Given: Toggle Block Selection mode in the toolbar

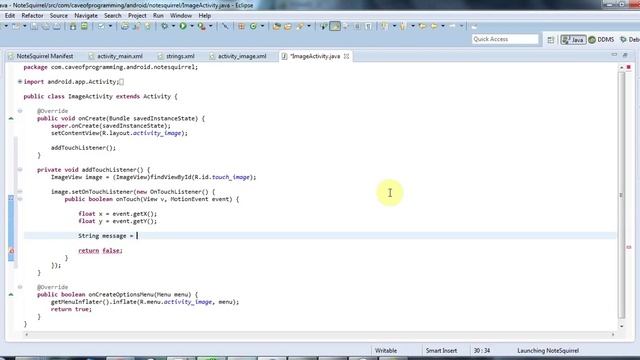Looking at the screenshot, I should (x=357, y=27).
